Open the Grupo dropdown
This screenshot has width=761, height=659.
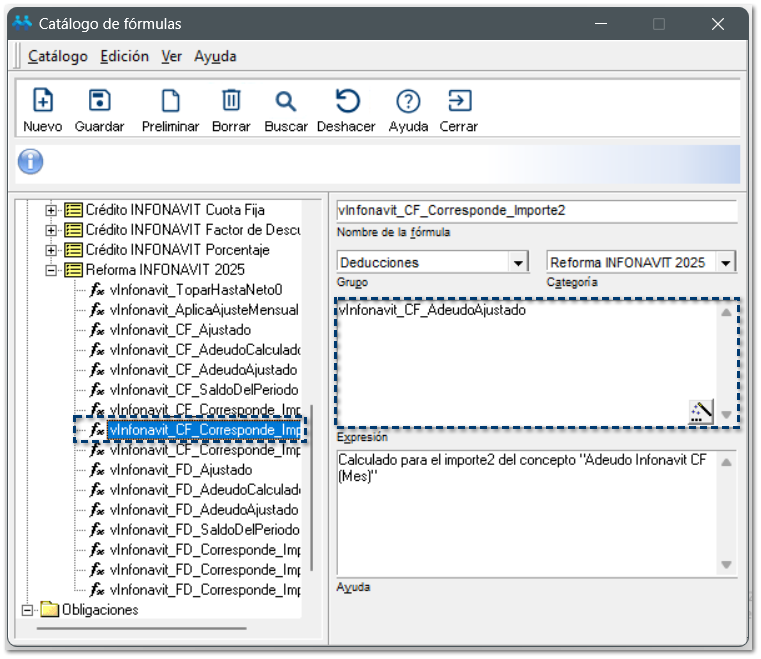518,263
